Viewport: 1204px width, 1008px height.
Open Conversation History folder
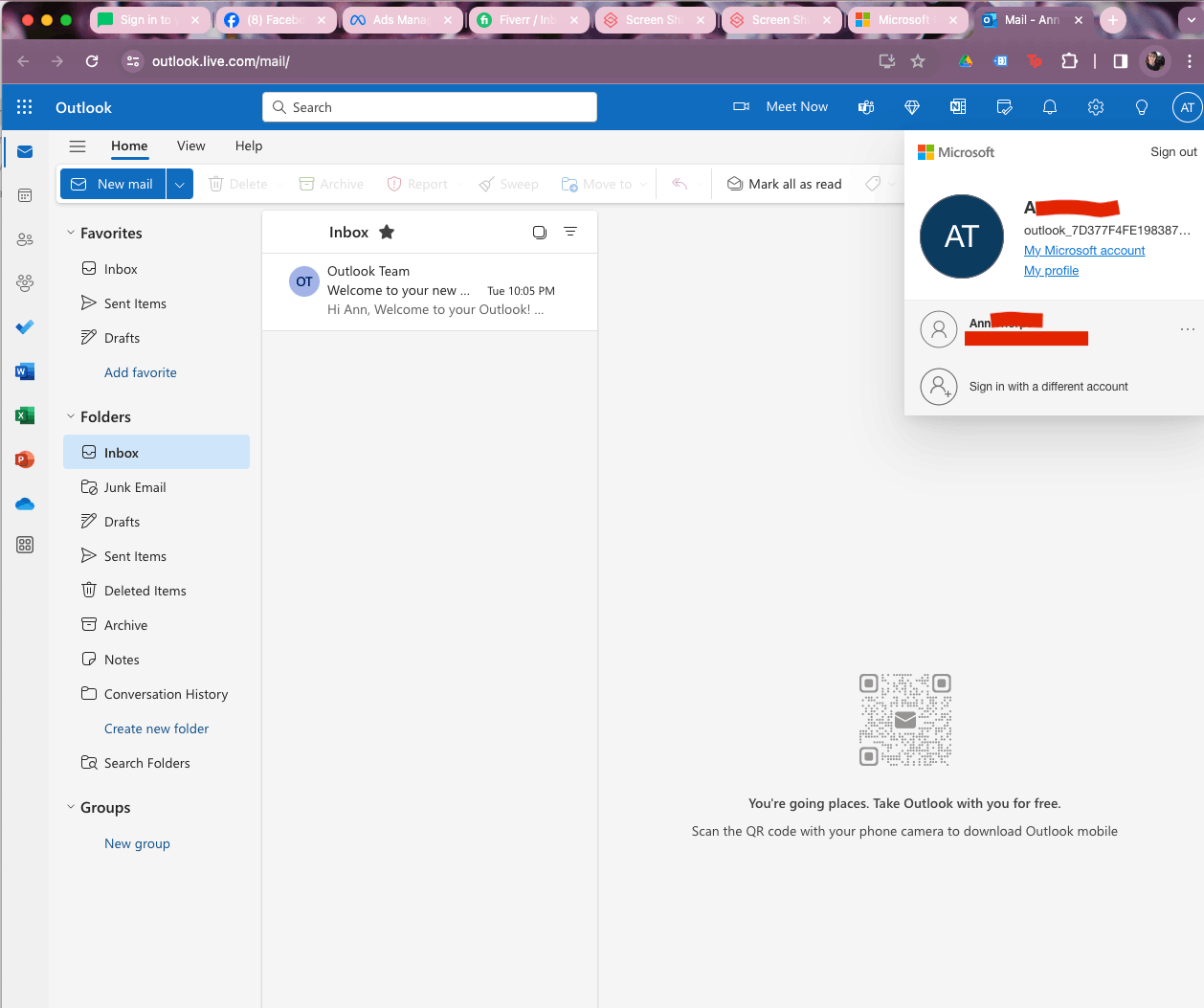point(156,694)
